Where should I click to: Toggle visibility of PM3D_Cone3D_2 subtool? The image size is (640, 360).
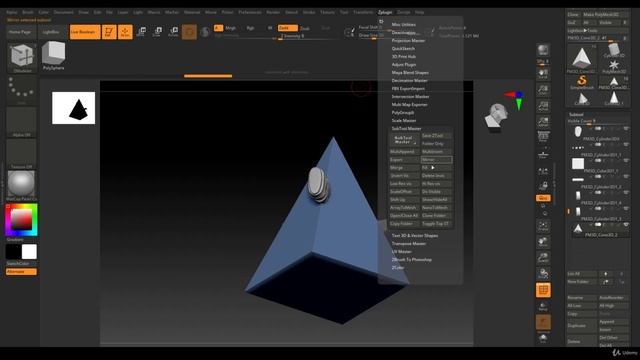tap(626, 225)
